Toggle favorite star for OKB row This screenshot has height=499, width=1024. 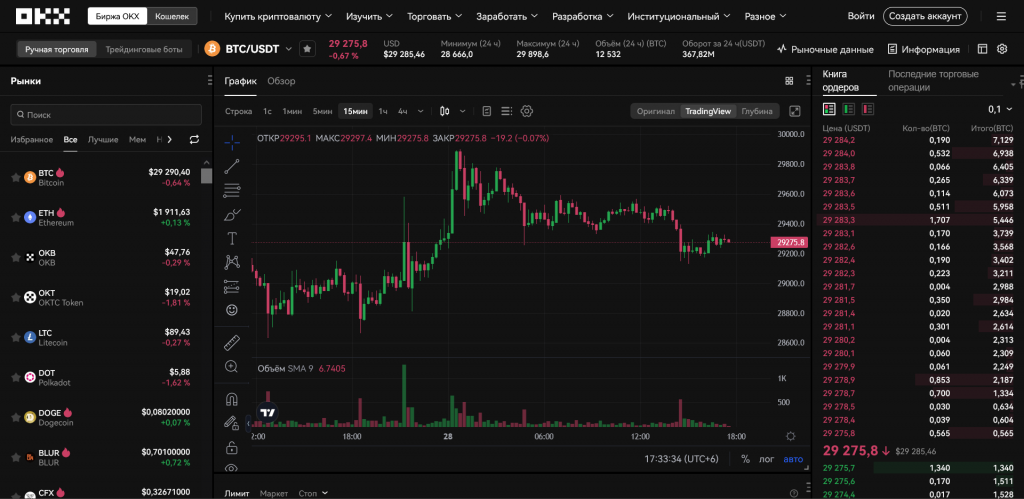point(16,257)
